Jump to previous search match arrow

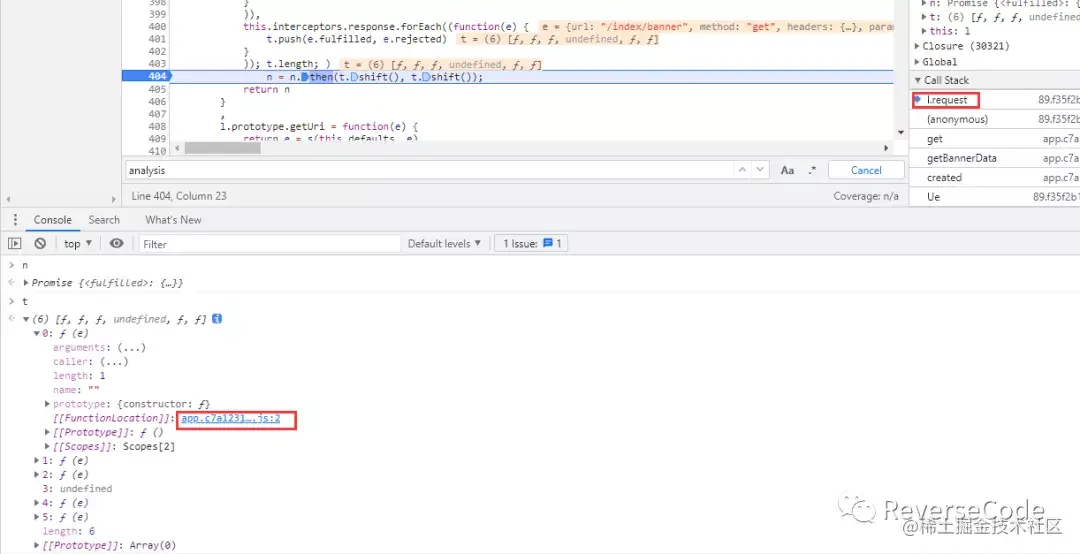742,170
